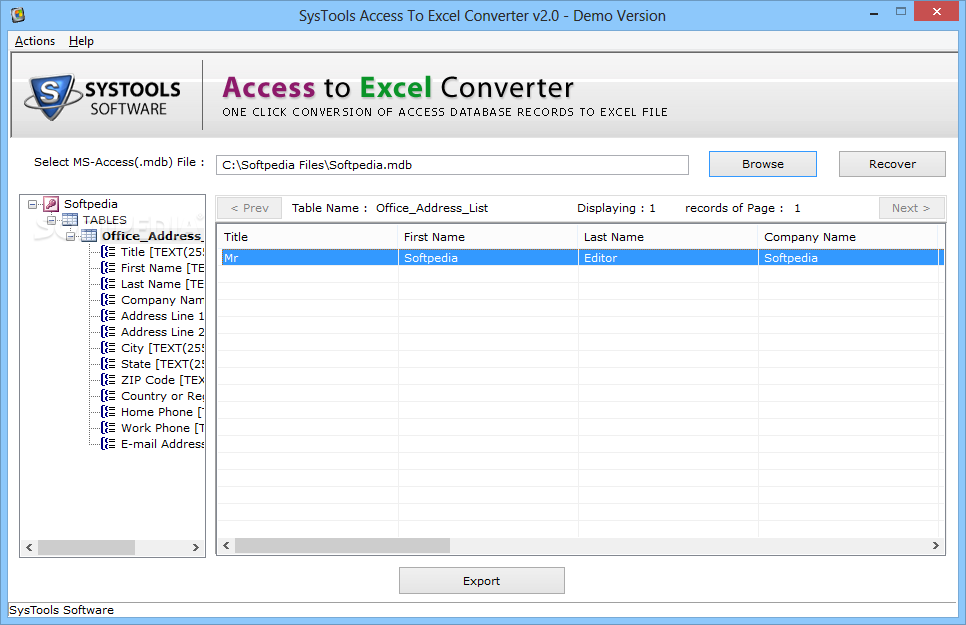This screenshot has height=625, width=966.
Task: Click the Office_Address table icon in tree
Action: [x=89, y=236]
